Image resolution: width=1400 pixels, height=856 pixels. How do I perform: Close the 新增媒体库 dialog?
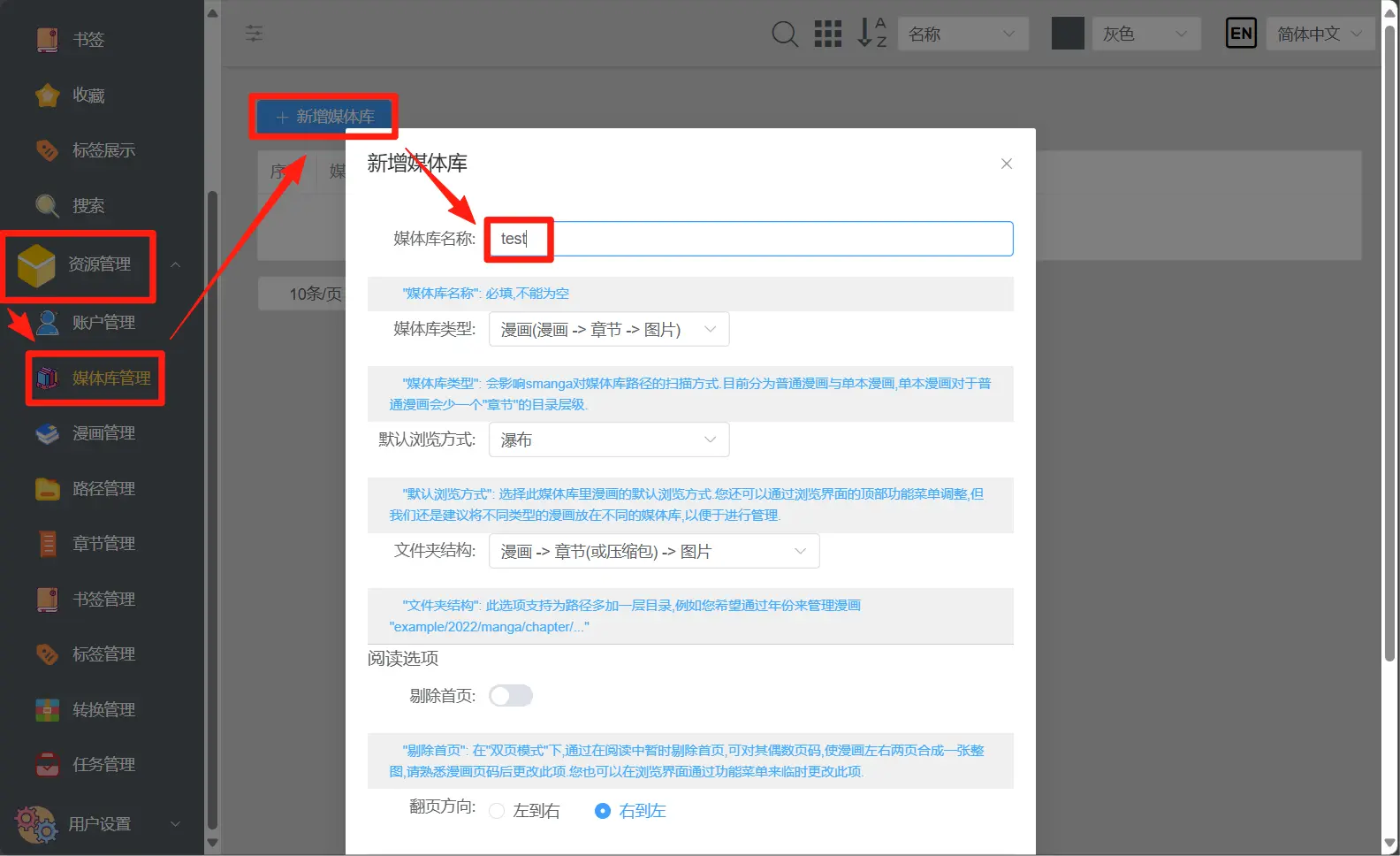click(1006, 164)
